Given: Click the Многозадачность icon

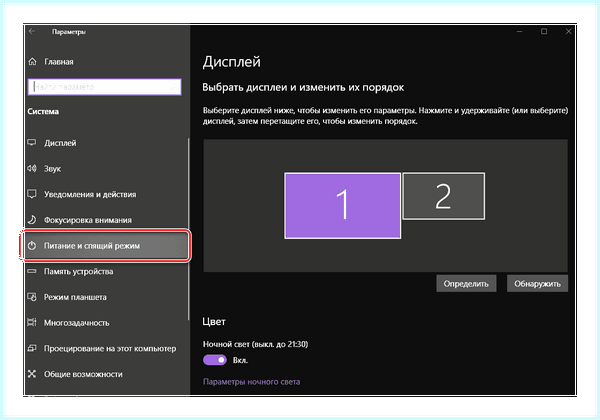Looking at the screenshot, I should (32, 322).
